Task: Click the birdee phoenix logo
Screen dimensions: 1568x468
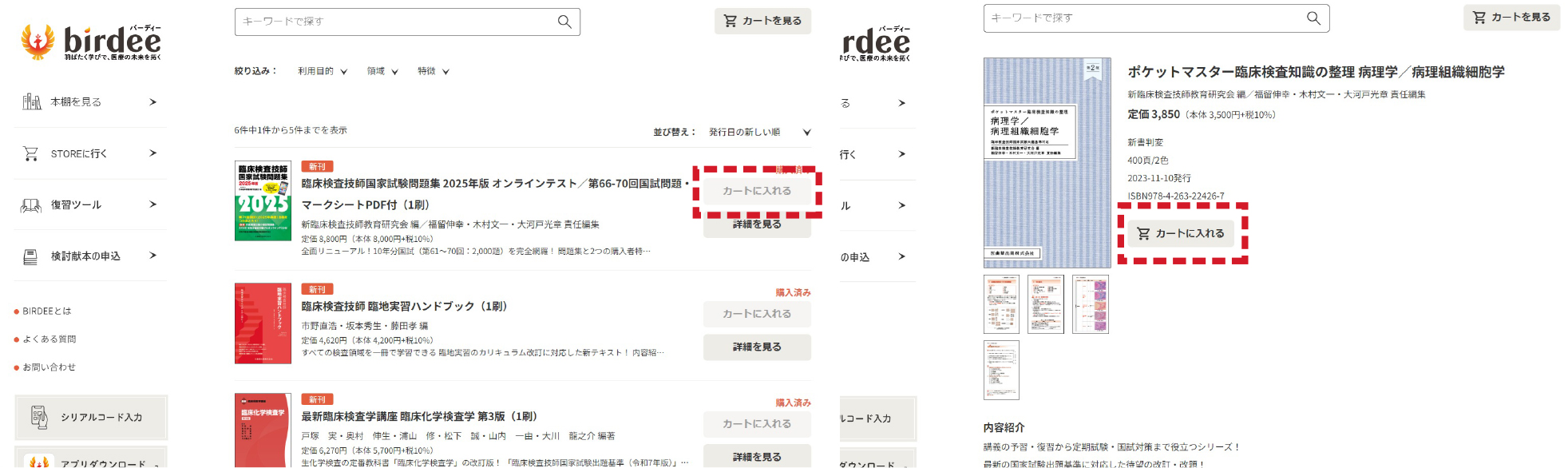Action: point(38,42)
